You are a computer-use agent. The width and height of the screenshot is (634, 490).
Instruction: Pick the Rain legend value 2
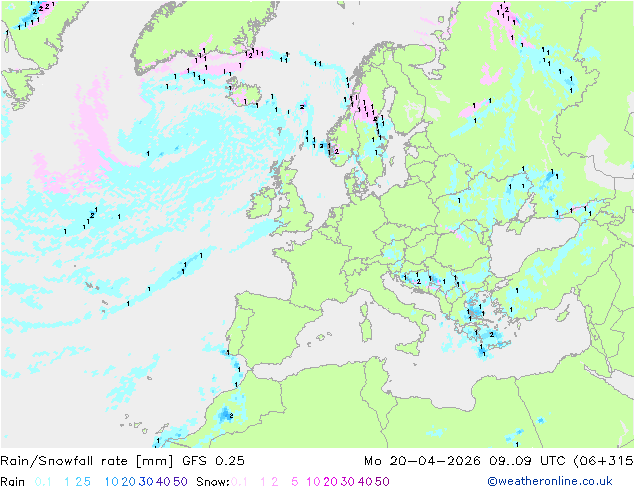coord(78,482)
